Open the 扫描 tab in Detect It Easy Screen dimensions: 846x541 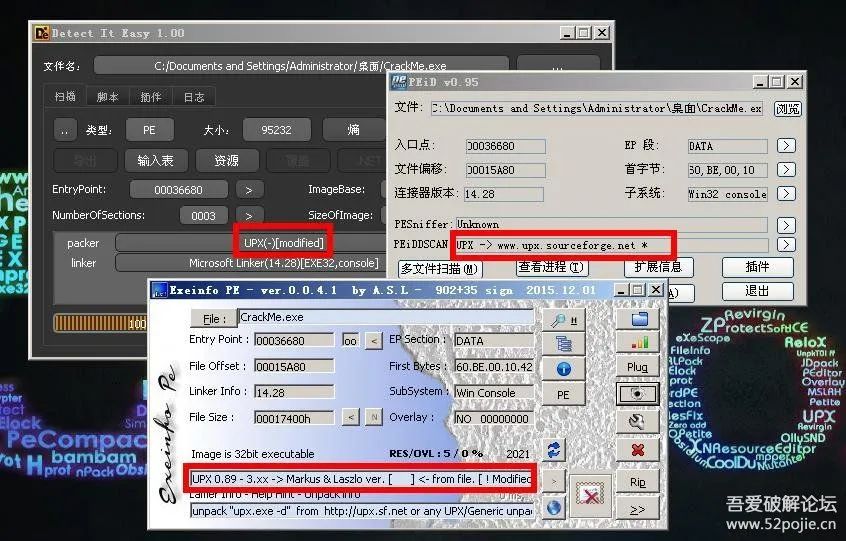65,97
